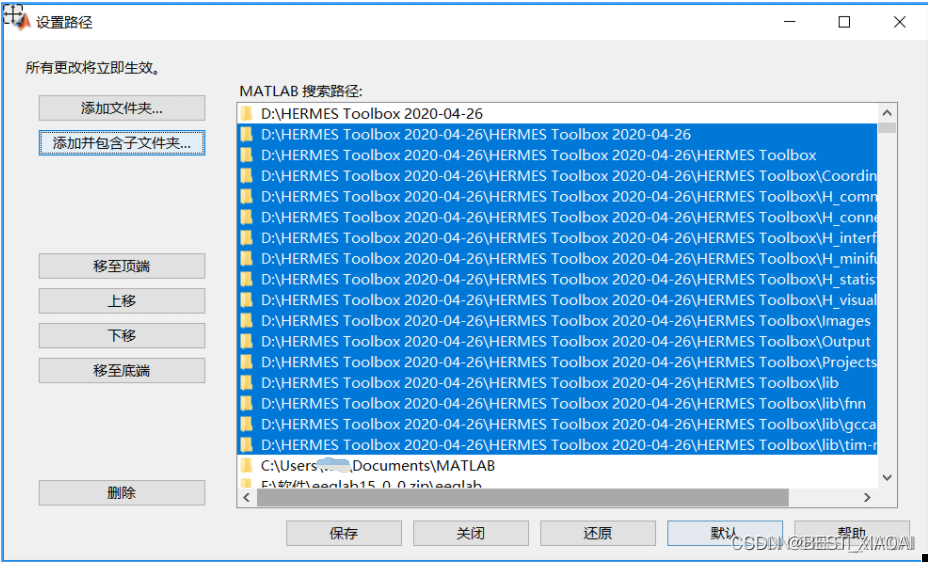Click 添加并包含子文件夹... button
The image size is (928, 562).
pyautogui.click(x=122, y=143)
